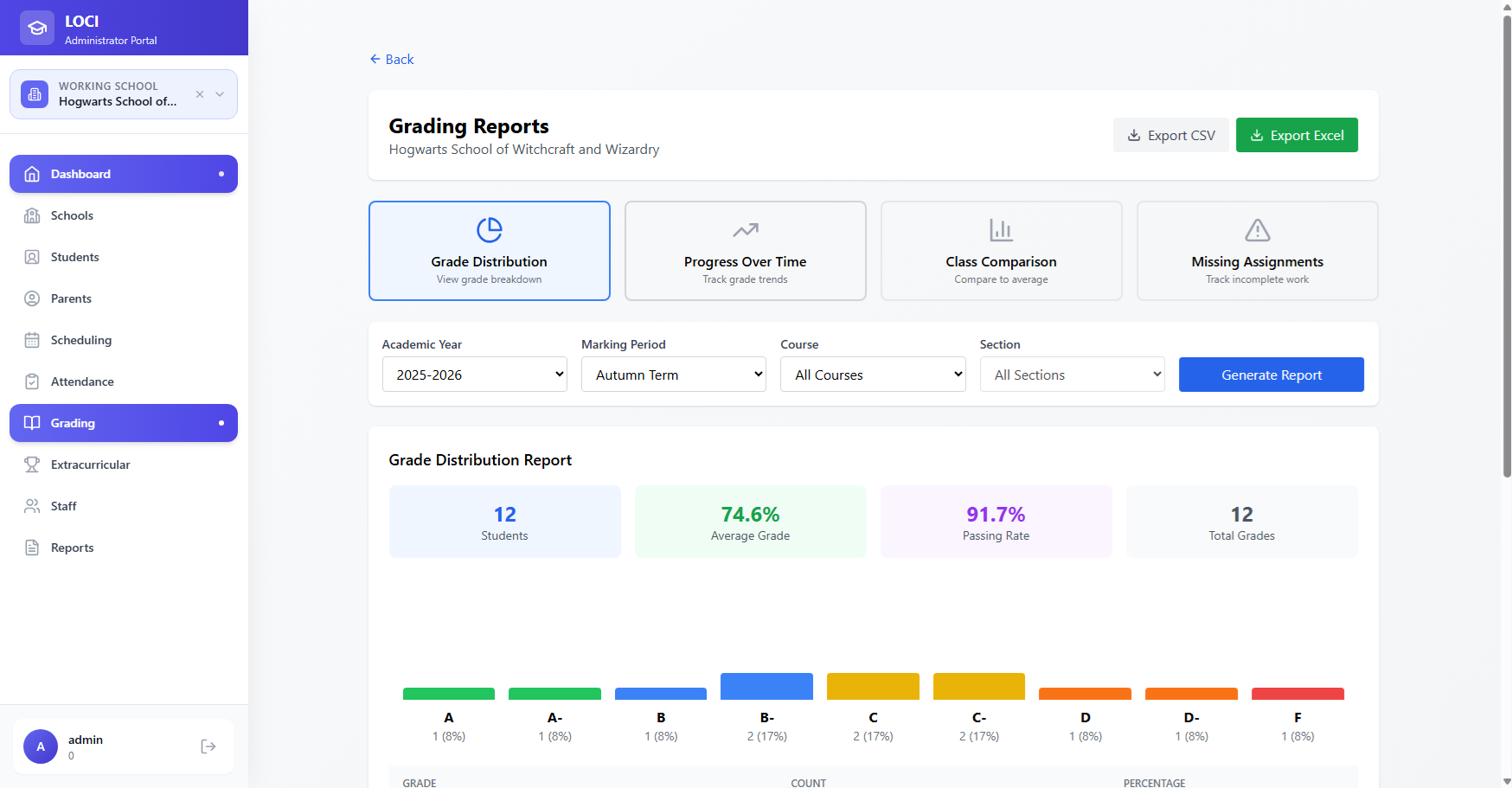Image resolution: width=1512 pixels, height=788 pixels.
Task: Click the page vertical scrollbar
Action: pyautogui.click(x=1507, y=259)
